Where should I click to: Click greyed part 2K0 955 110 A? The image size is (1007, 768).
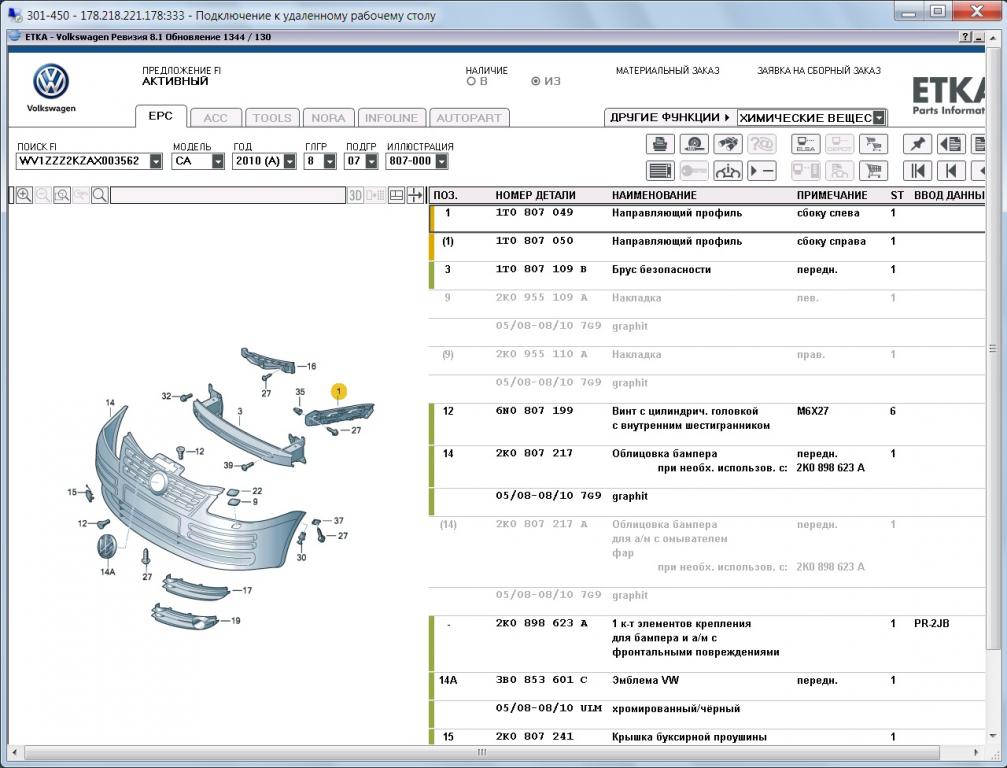pyautogui.click(x=541, y=354)
